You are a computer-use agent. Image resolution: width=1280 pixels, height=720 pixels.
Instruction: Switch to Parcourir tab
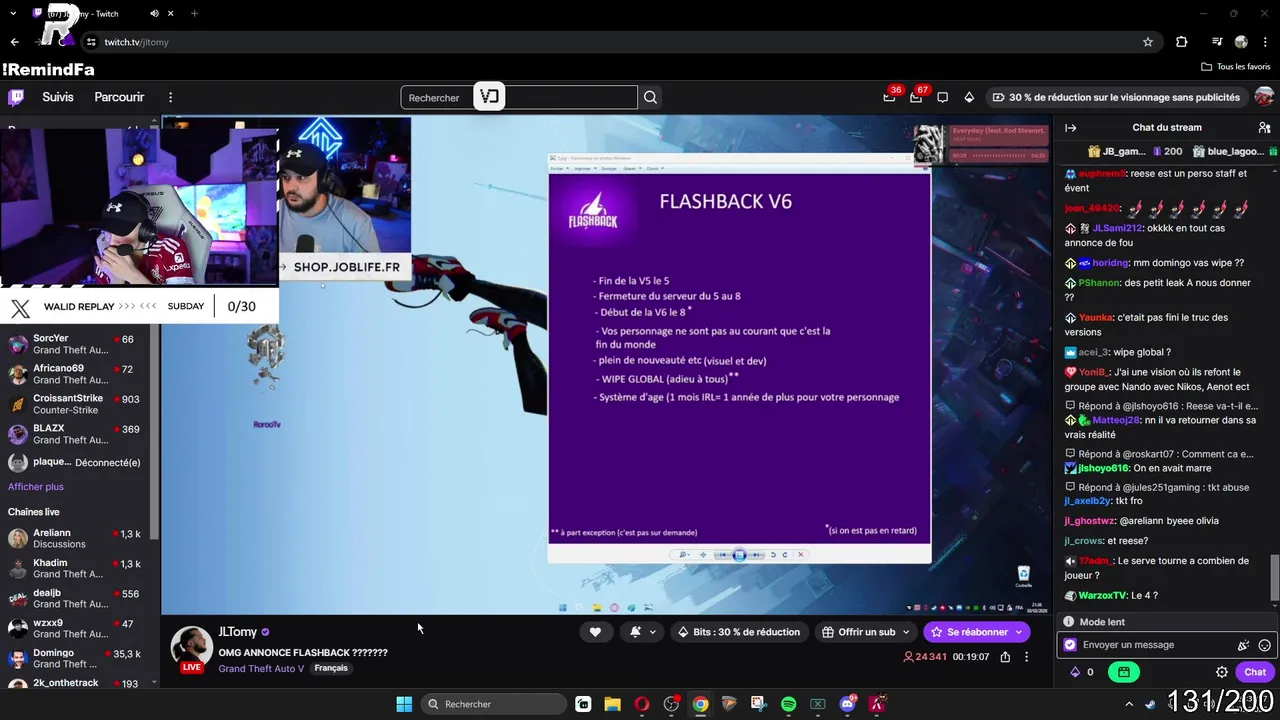[119, 97]
